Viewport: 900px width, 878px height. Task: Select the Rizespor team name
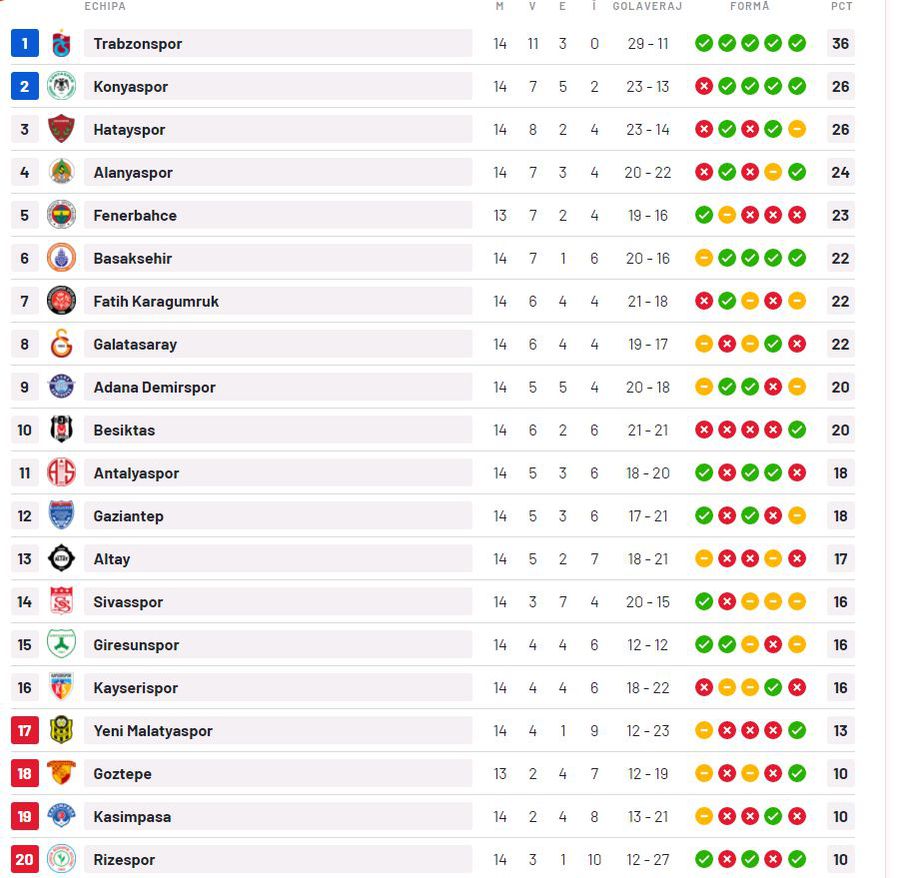(124, 860)
